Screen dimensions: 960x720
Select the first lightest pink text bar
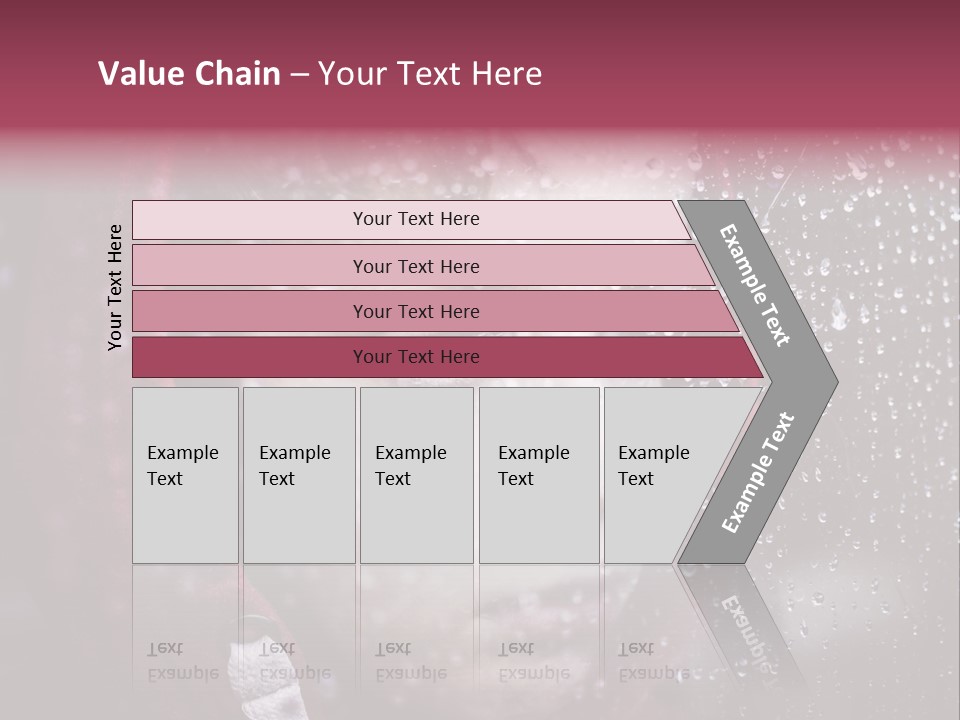click(415, 219)
